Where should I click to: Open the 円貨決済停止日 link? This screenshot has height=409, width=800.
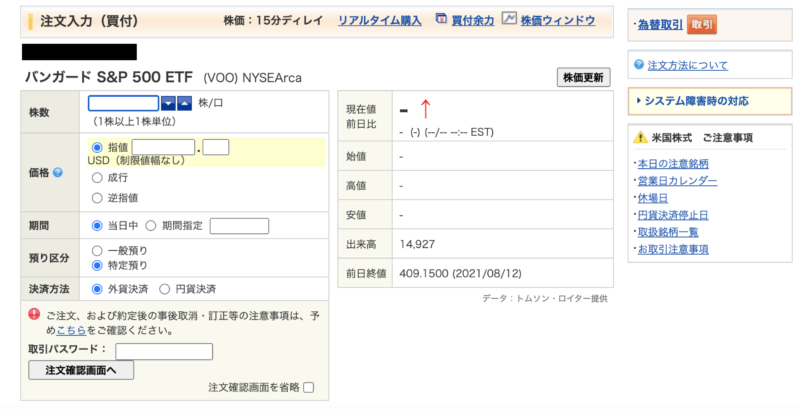[x=673, y=215]
